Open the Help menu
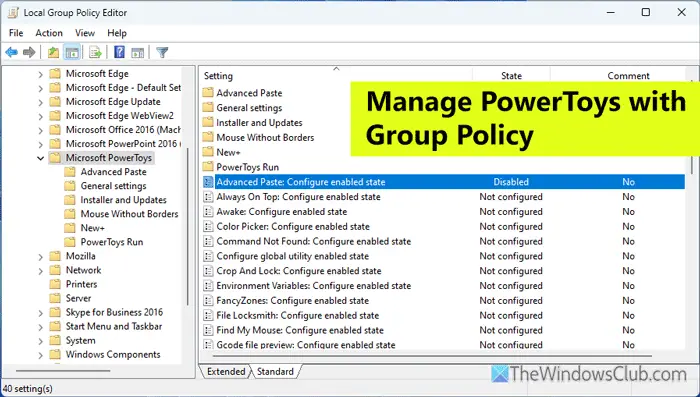The height and width of the screenshot is (397, 700). pyautogui.click(x=117, y=33)
